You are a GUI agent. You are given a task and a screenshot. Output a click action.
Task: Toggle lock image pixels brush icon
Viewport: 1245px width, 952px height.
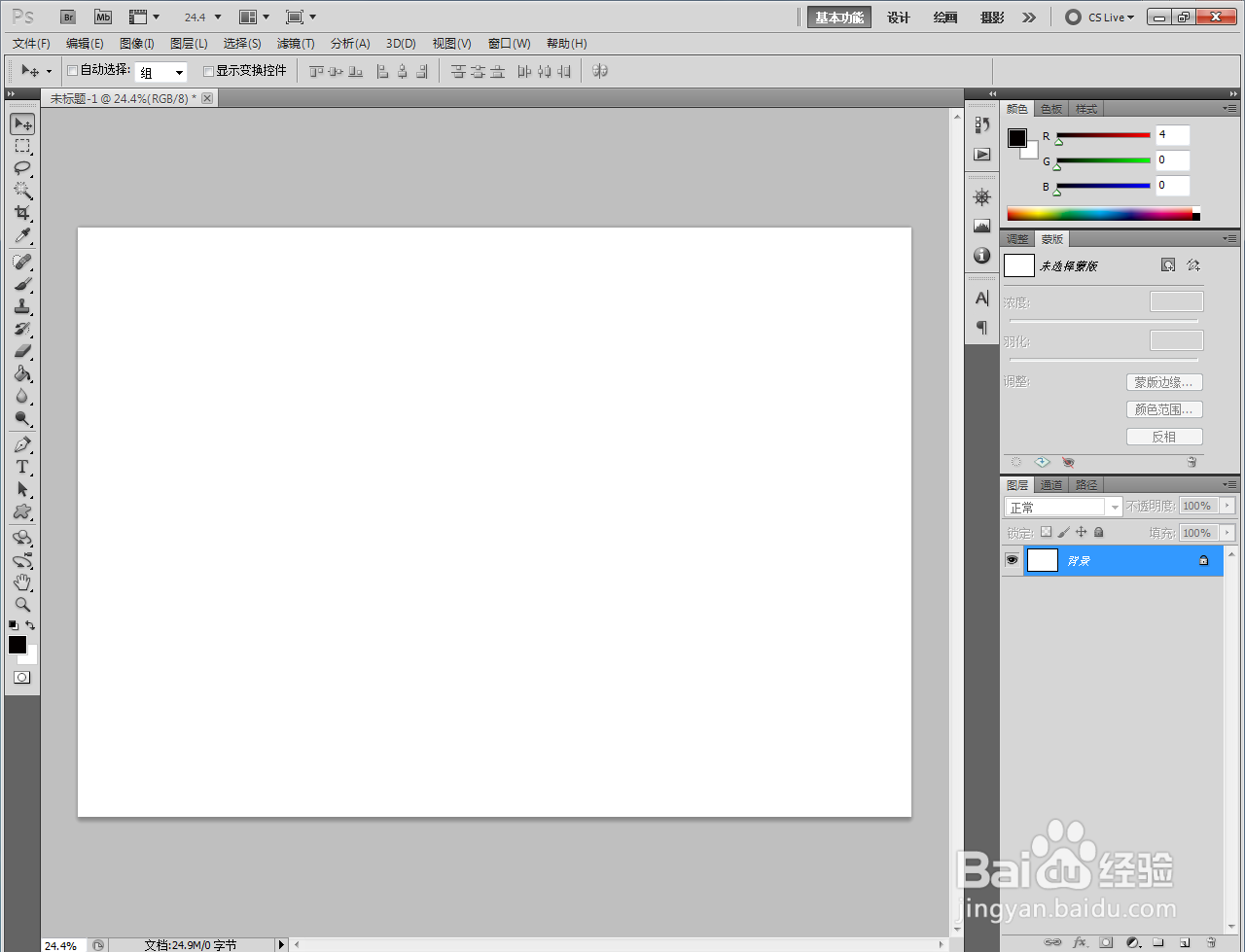[x=1063, y=533]
